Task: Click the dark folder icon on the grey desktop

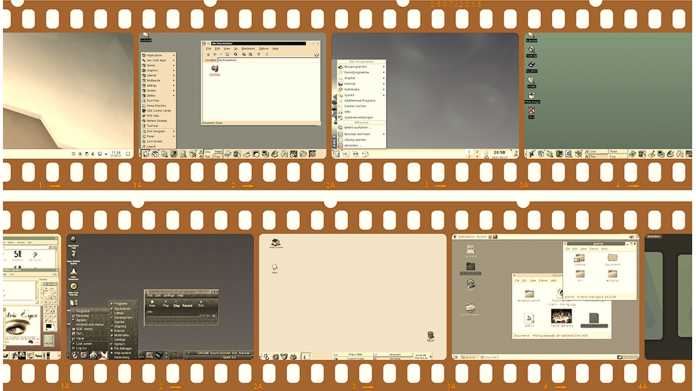Action: coord(471,267)
